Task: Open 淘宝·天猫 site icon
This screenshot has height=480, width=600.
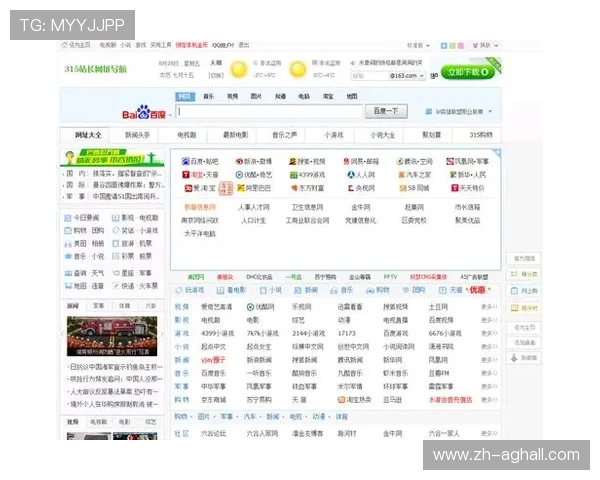Action: pos(186,175)
